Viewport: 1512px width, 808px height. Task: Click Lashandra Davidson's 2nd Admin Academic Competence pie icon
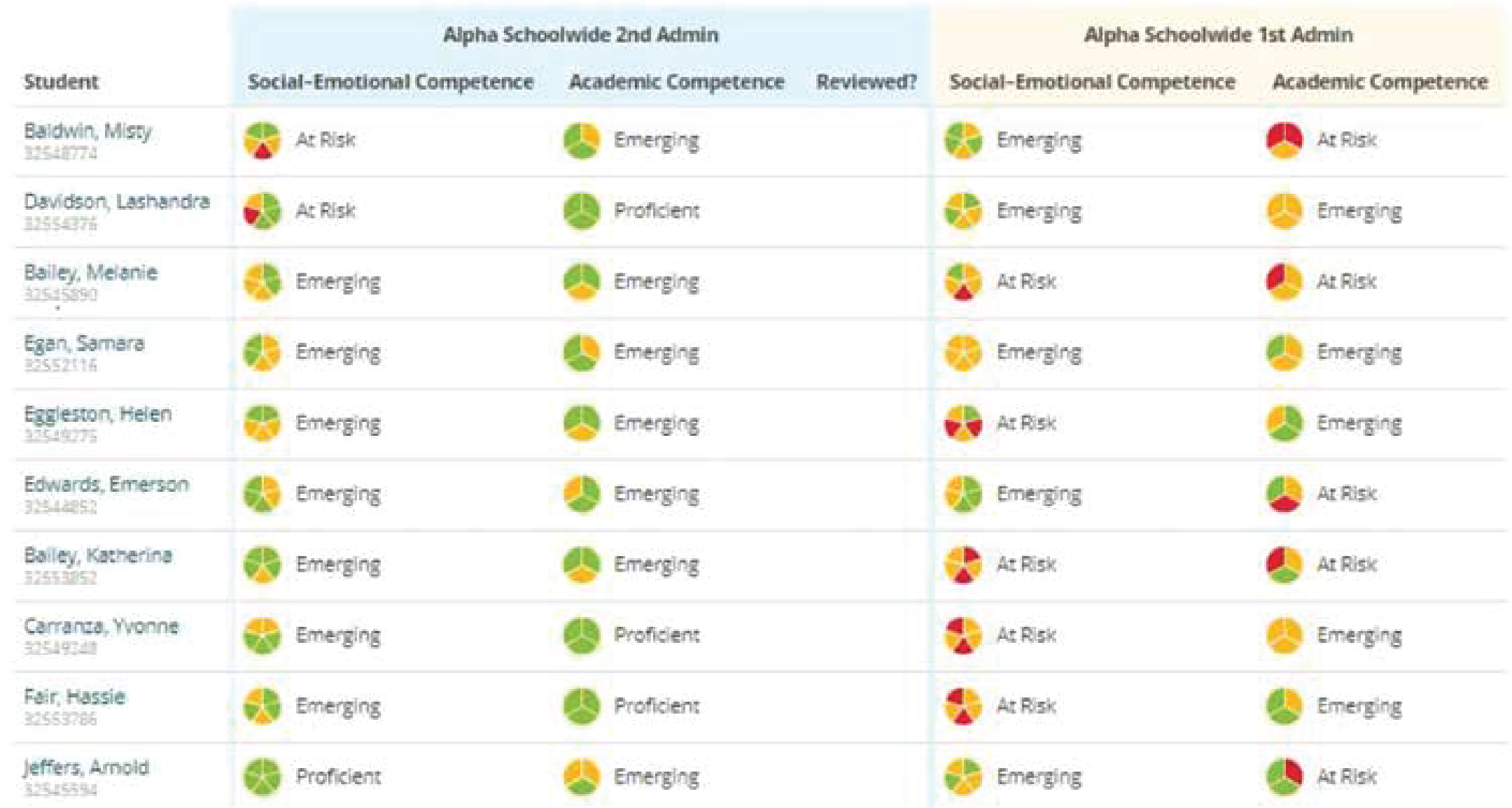tap(582, 211)
